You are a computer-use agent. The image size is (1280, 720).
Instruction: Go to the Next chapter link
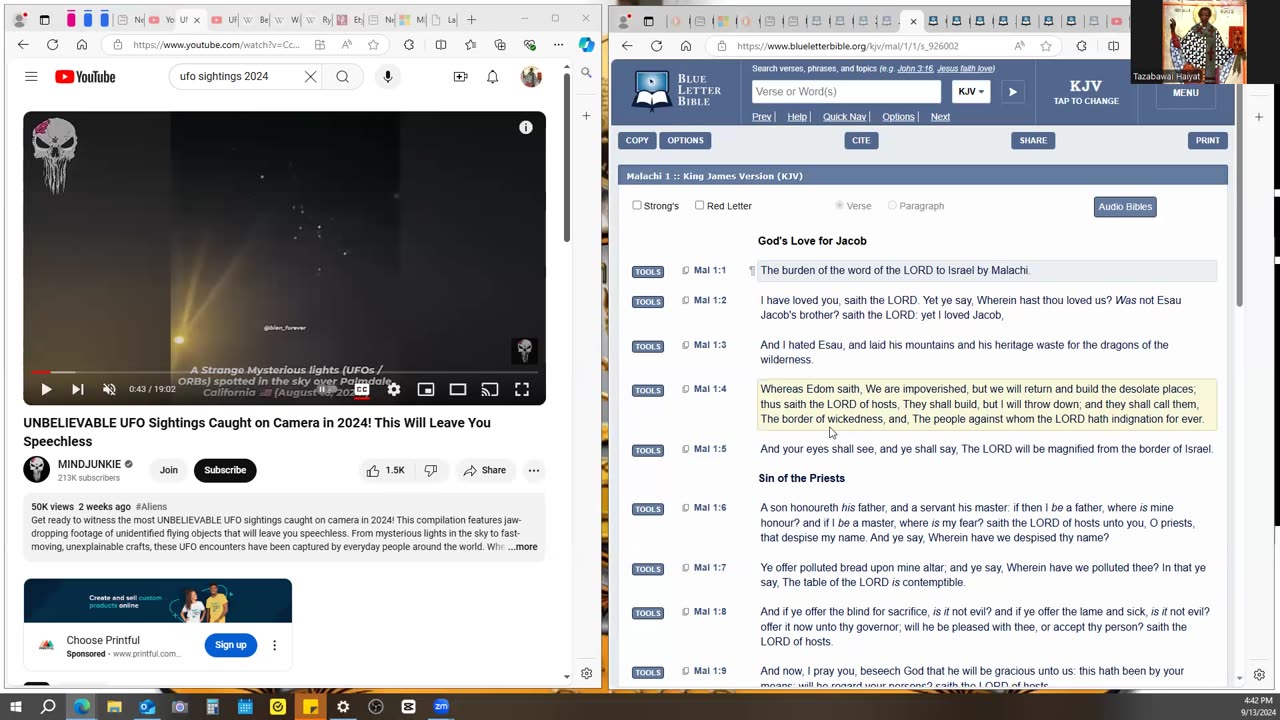point(940,117)
